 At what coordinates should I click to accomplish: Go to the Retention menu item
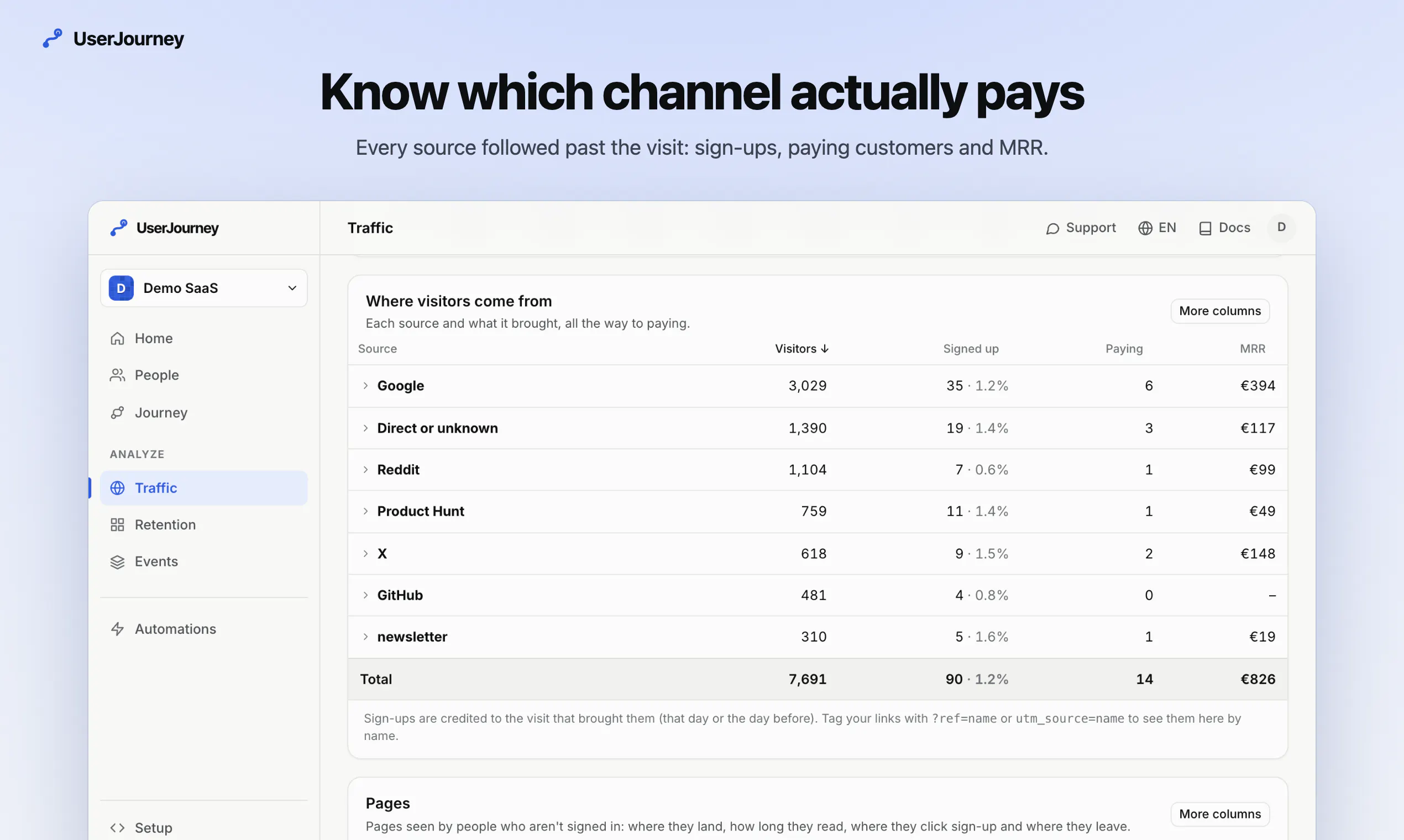[204, 524]
